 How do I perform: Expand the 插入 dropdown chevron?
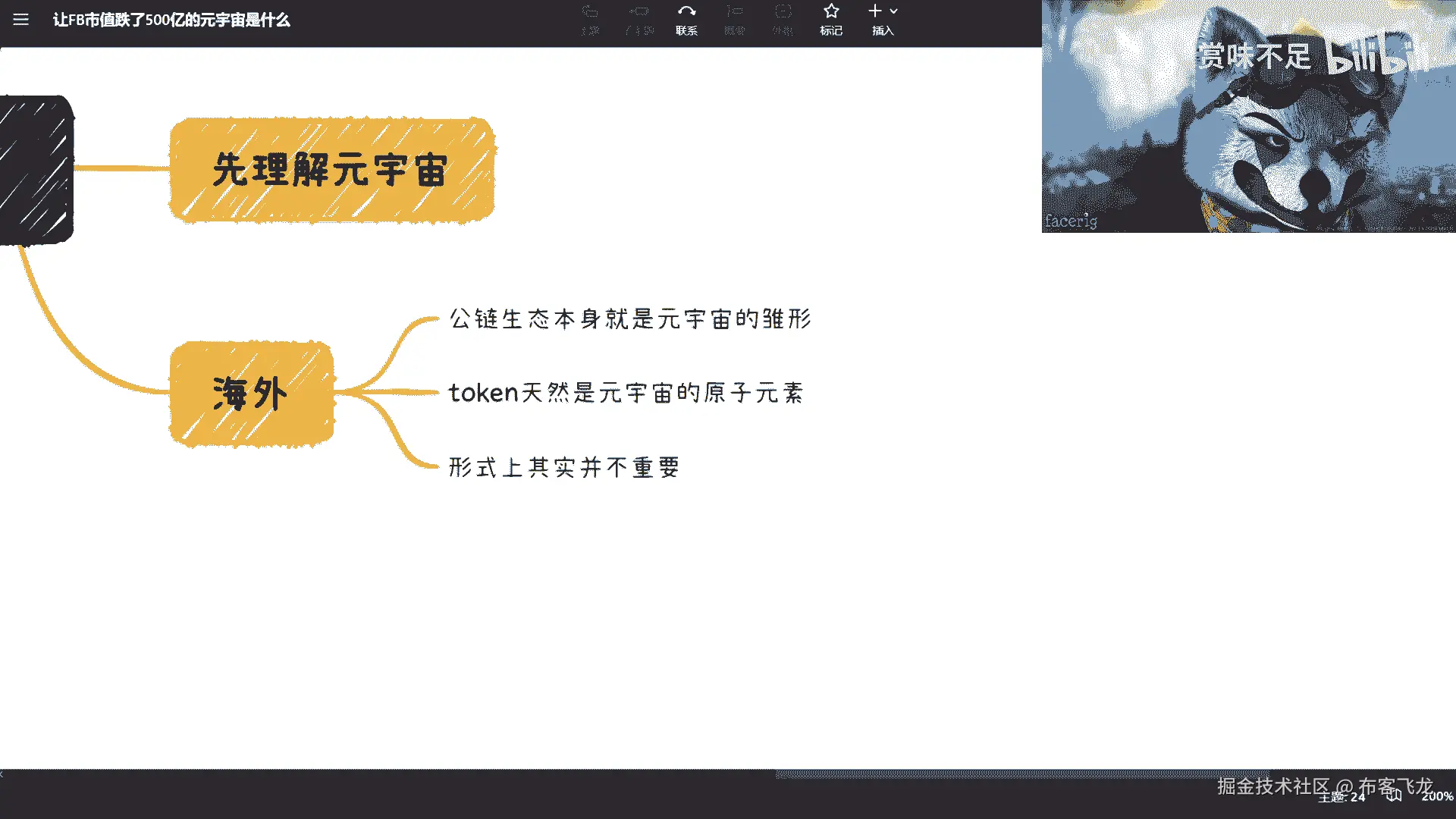point(894,11)
